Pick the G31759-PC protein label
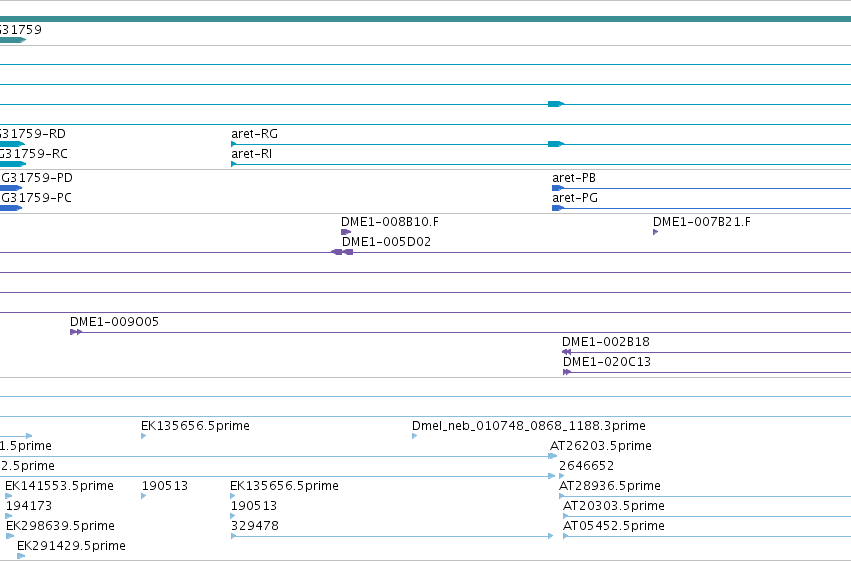 coord(36,197)
